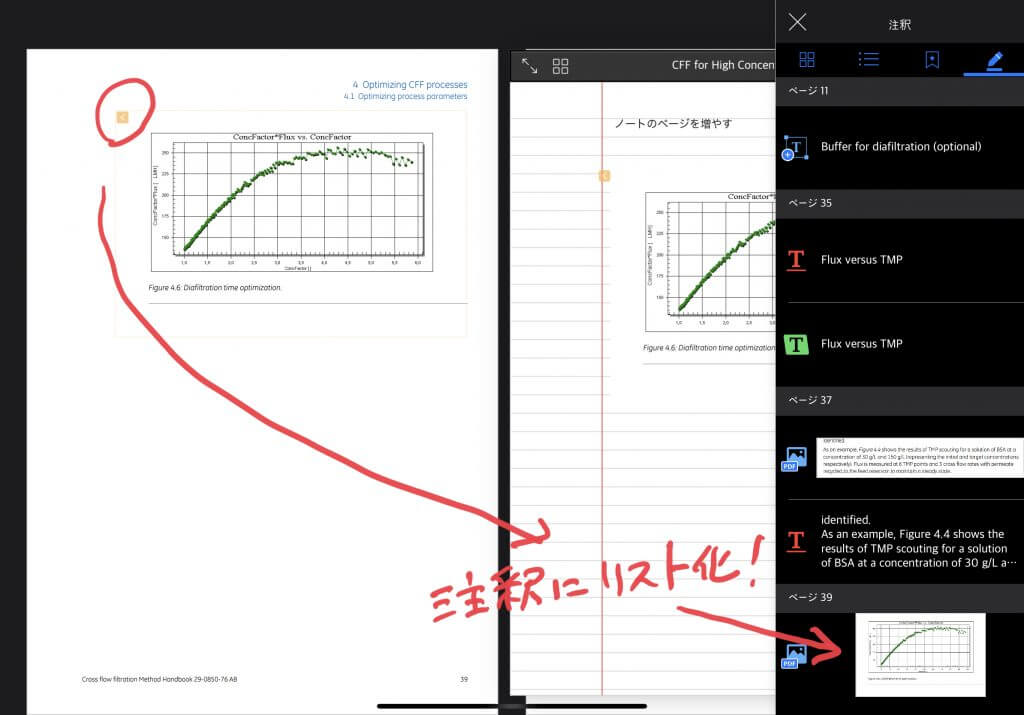The image size is (1024, 715).
Task: Open 'Buffer for diafiltration (optional)' annotation
Action: (x=901, y=147)
